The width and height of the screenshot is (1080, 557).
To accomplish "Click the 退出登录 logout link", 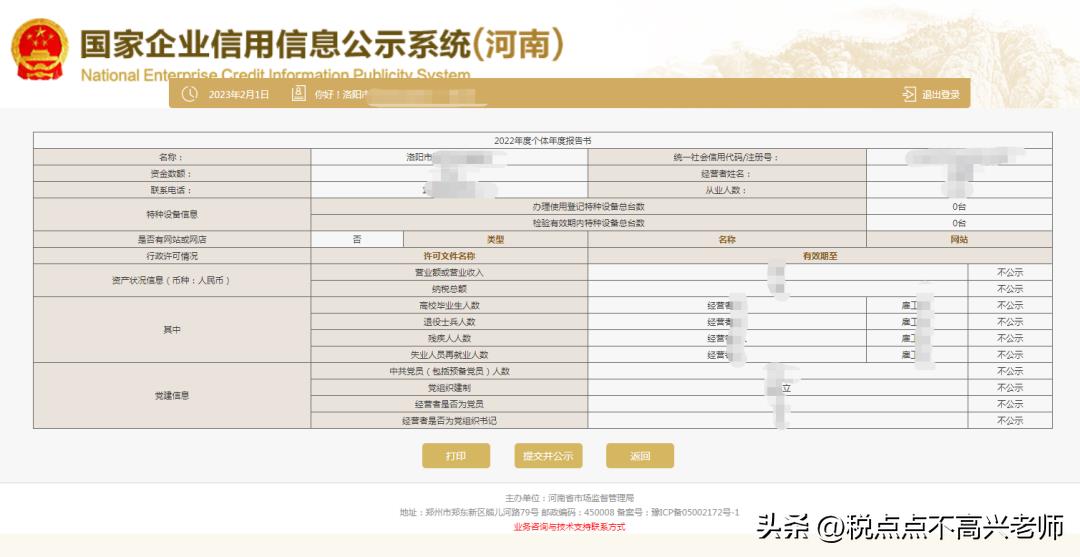I will pos(940,95).
